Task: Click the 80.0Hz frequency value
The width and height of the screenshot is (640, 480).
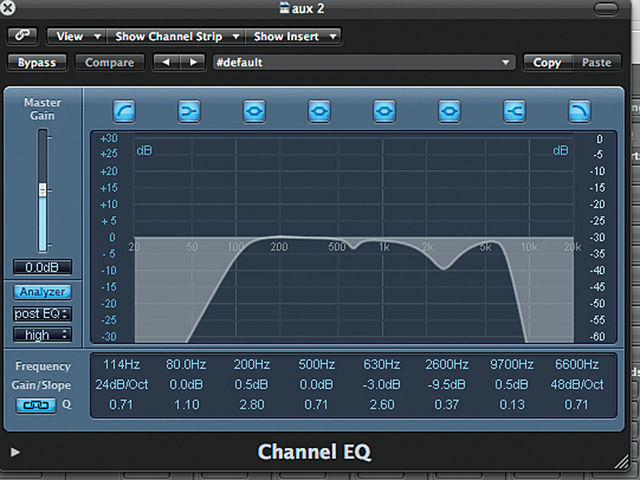Action: tap(186, 364)
